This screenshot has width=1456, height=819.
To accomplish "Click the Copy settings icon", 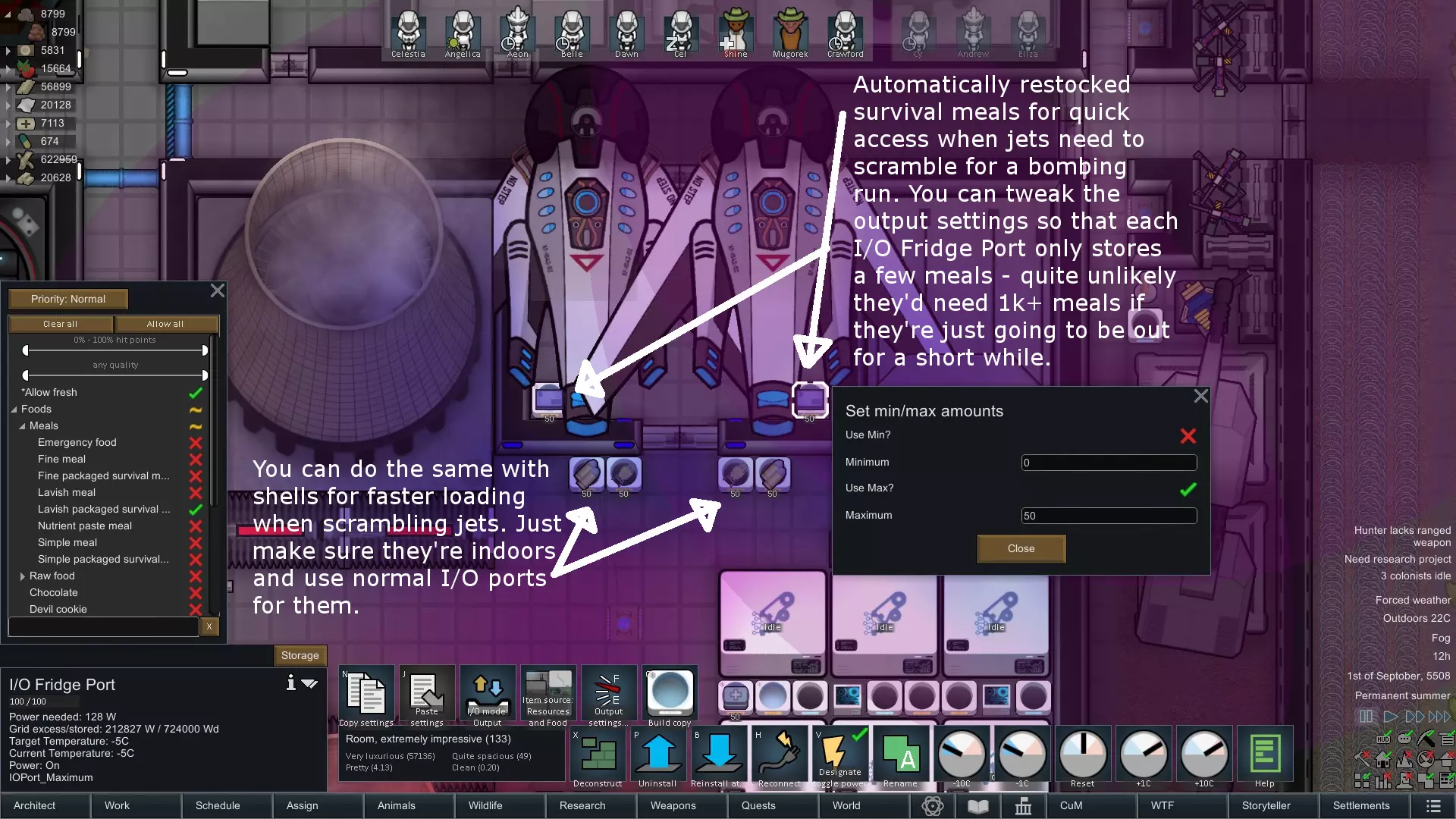I will pyautogui.click(x=366, y=692).
